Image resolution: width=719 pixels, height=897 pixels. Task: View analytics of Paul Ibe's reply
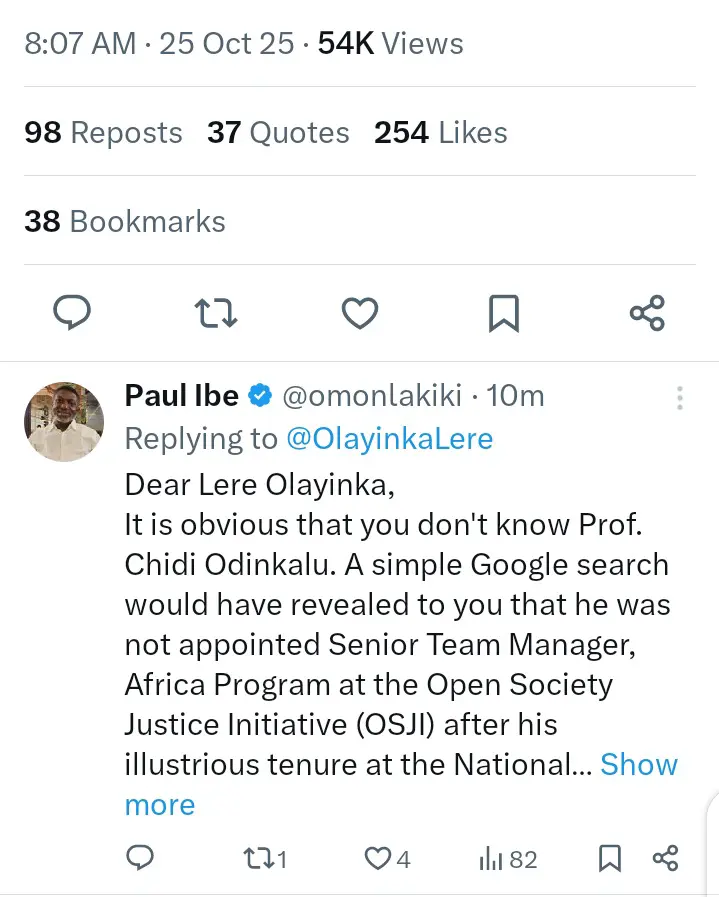coord(509,858)
